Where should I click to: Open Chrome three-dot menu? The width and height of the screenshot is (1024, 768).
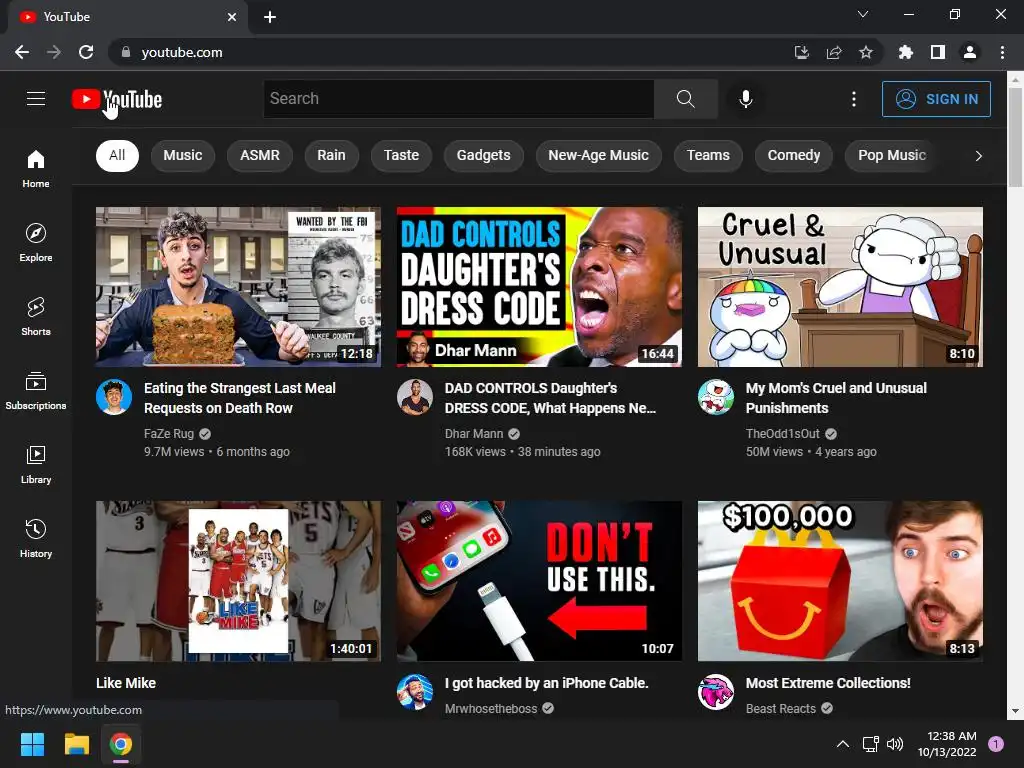(x=1002, y=52)
